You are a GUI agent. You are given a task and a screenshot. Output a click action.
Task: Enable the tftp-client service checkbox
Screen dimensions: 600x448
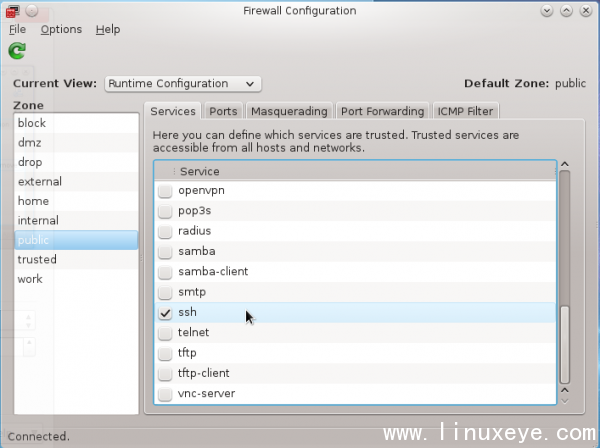[165, 373]
